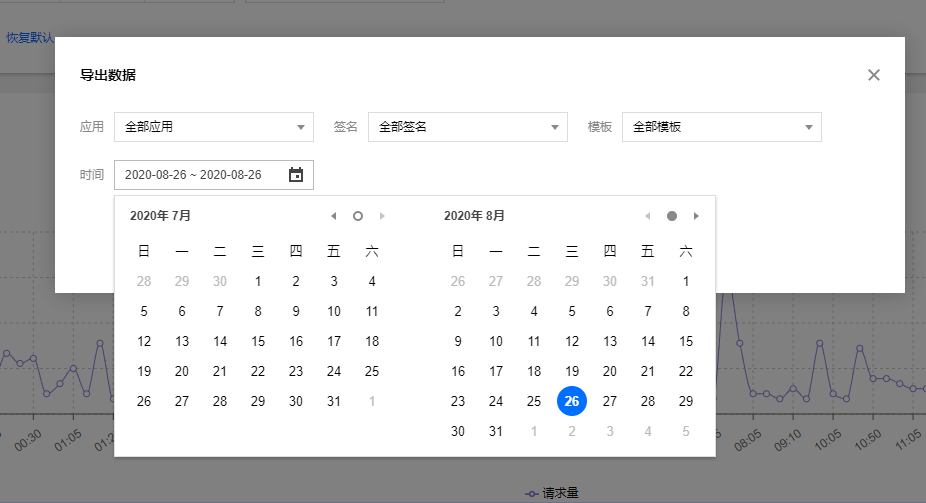926x503 pixels.
Task: Select August 19 in the calendar
Action: [572, 371]
